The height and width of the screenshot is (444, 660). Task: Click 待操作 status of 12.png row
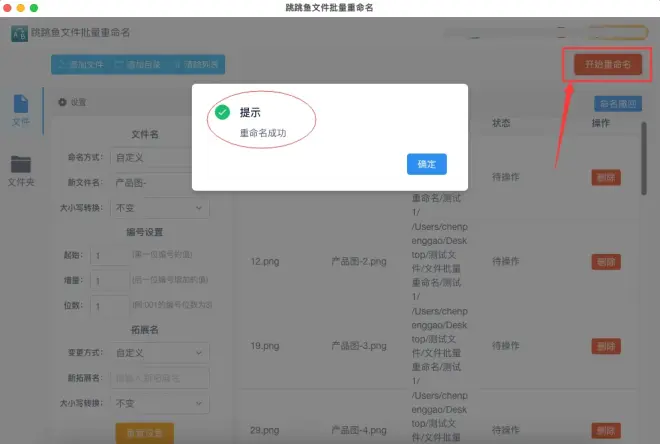click(x=506, y=261)
